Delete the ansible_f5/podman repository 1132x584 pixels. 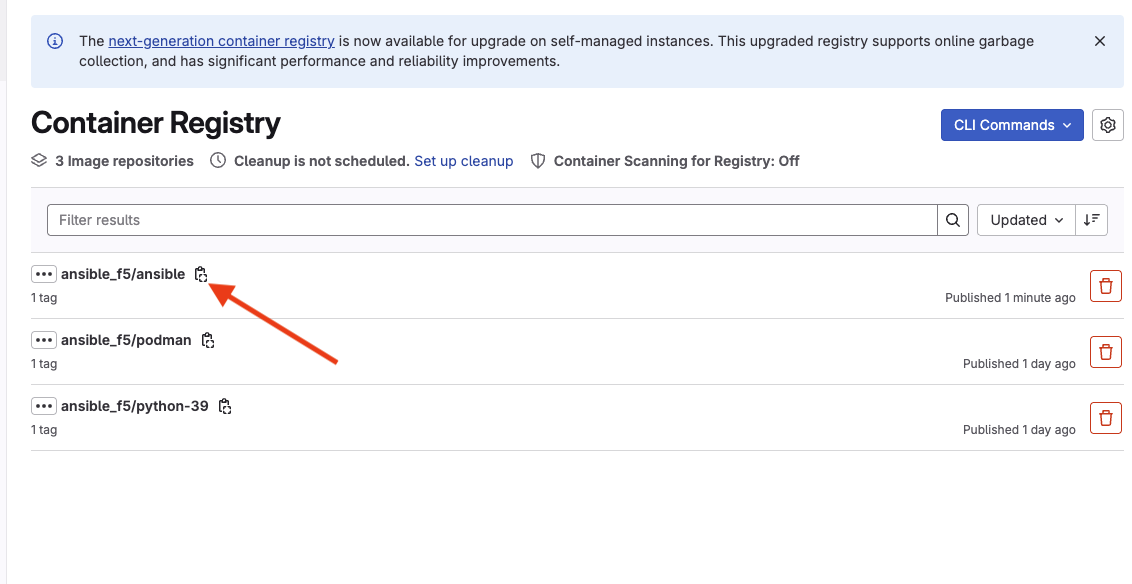(1105, 352)
